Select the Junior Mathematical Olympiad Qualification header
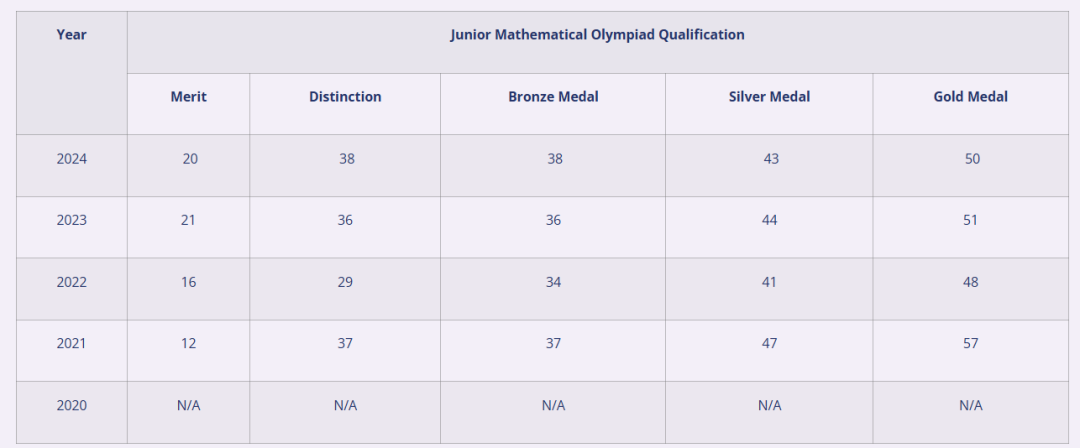 pos(597,34)
